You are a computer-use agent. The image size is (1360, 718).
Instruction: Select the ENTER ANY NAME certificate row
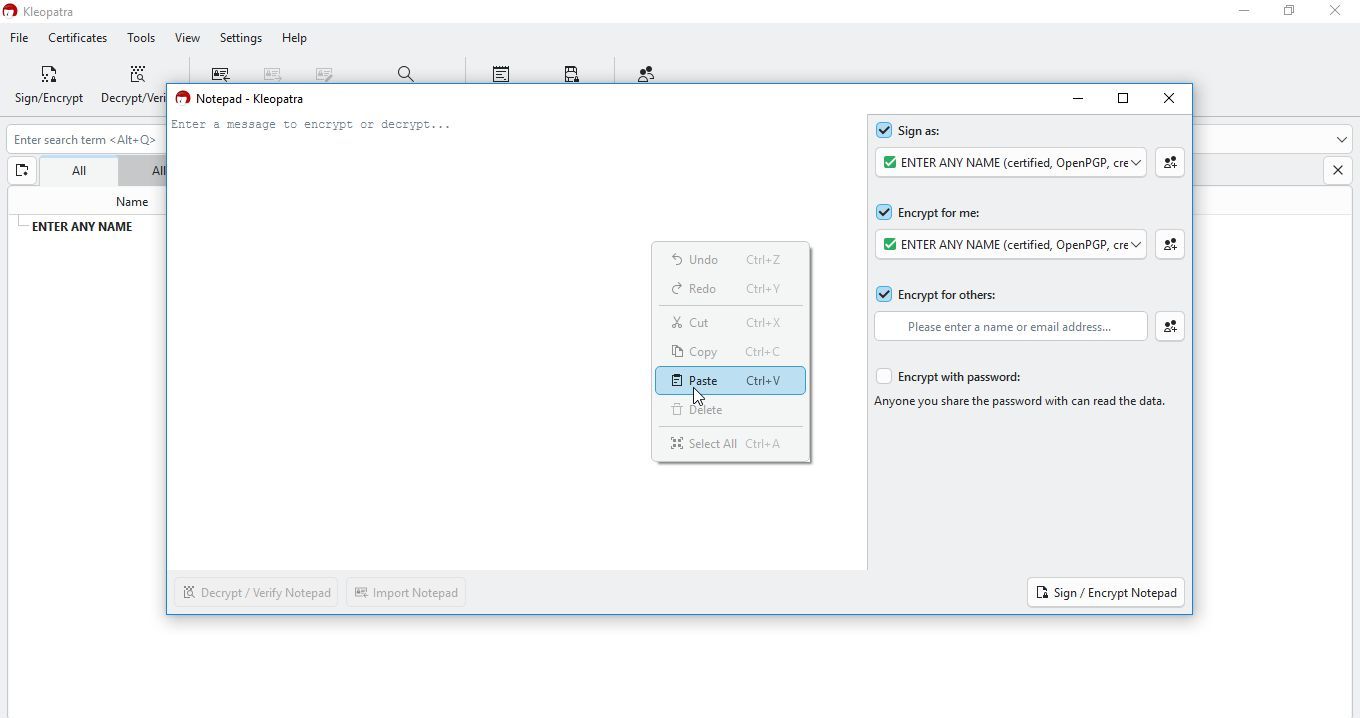click(82, 227)
